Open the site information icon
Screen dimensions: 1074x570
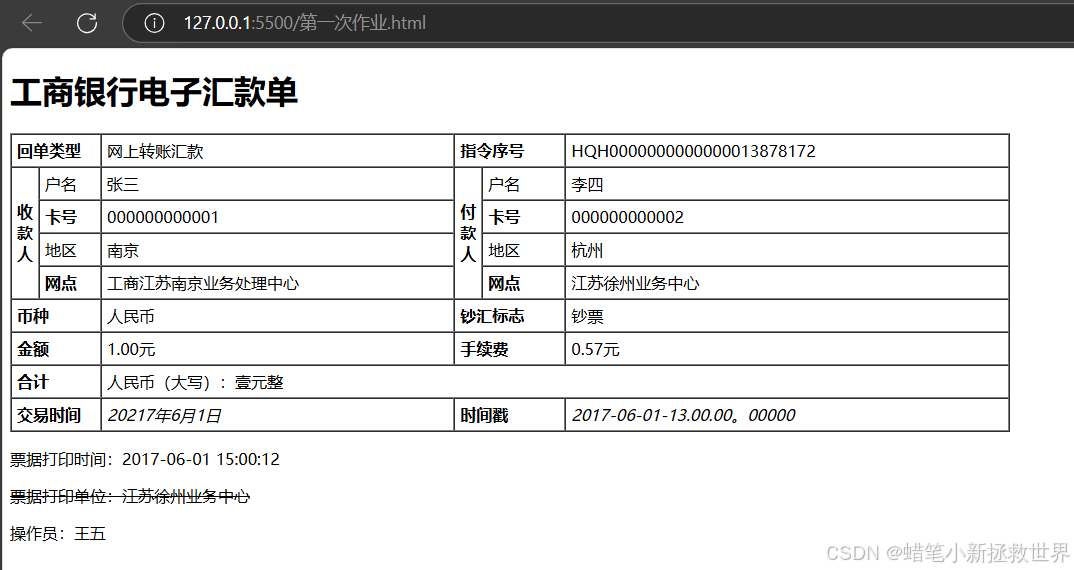coord(154,23)
